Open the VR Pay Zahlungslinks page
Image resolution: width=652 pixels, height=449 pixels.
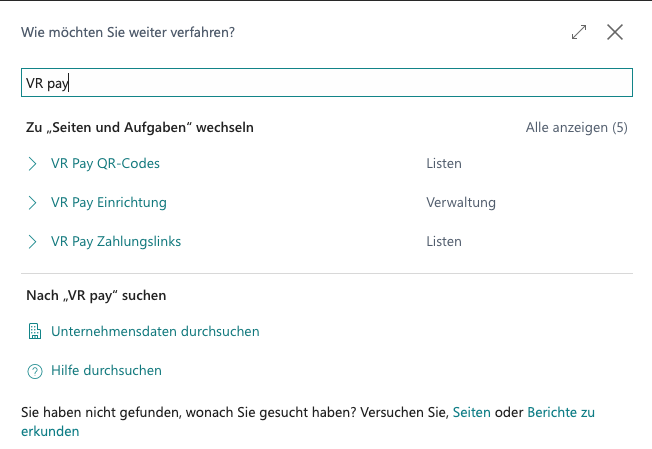[x=116, y=241]
